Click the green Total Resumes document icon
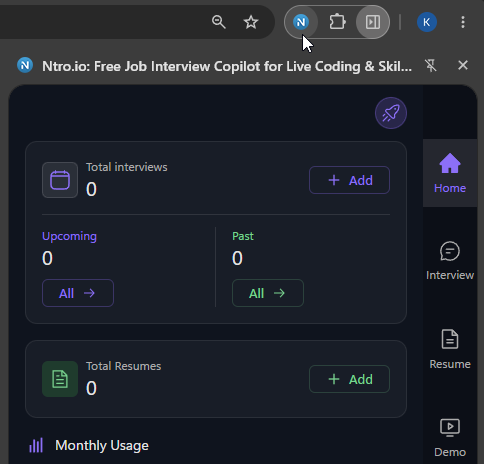The width and height of the screenshot is (484, 464). [60, 379]
